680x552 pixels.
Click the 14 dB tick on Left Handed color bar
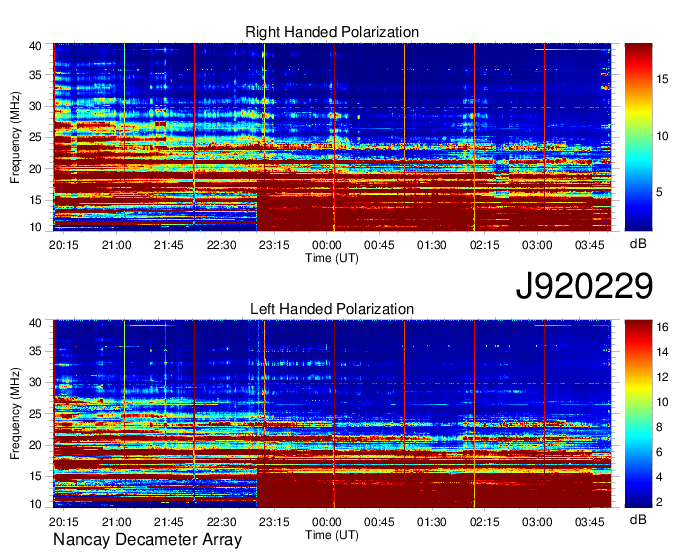pyautogui.click(x=662, y=352)
